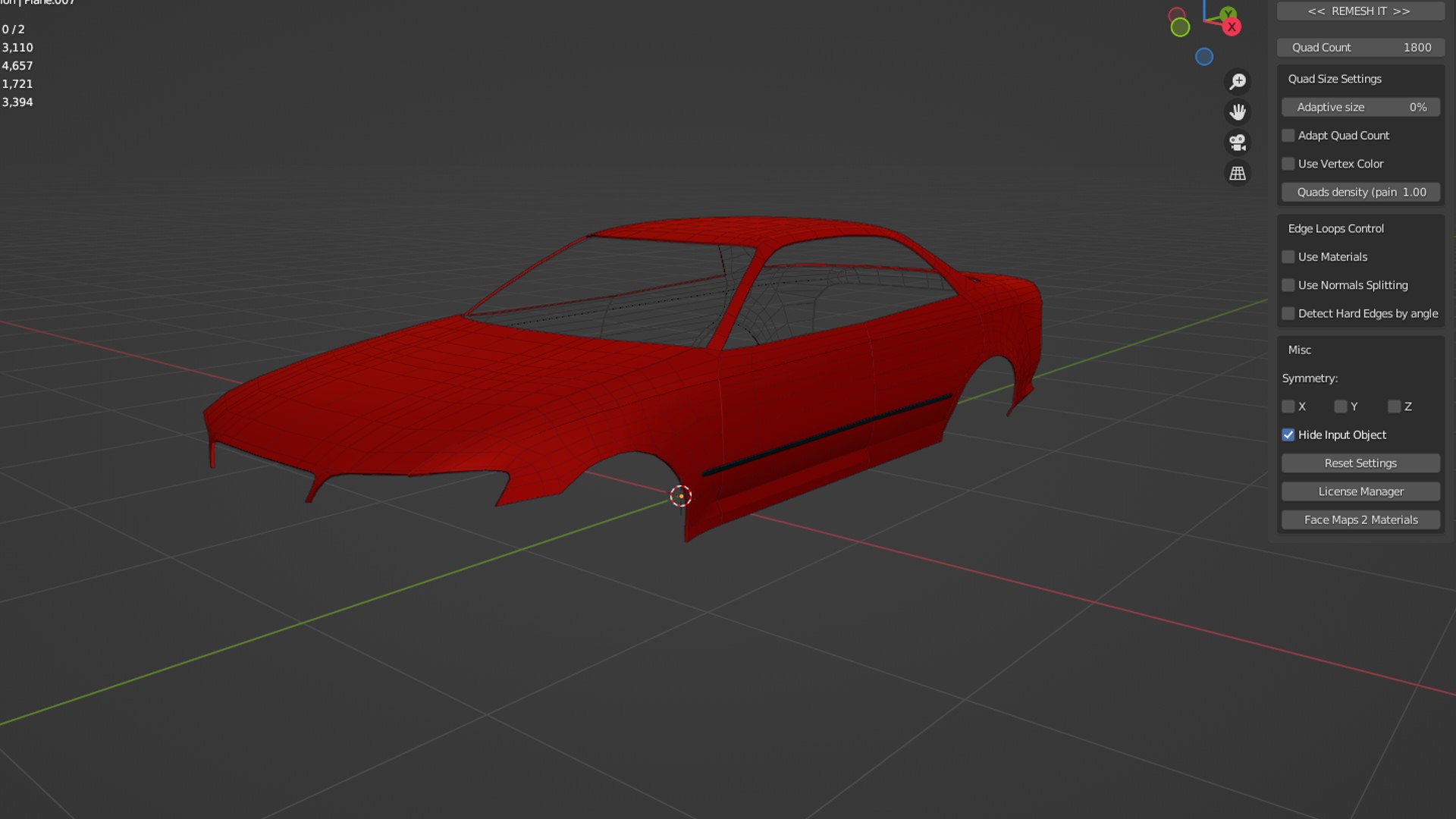Click the zoom view magnifier icon
Image resolution: width=1456 pixels, height=819 pixels.
[1238, 81]
